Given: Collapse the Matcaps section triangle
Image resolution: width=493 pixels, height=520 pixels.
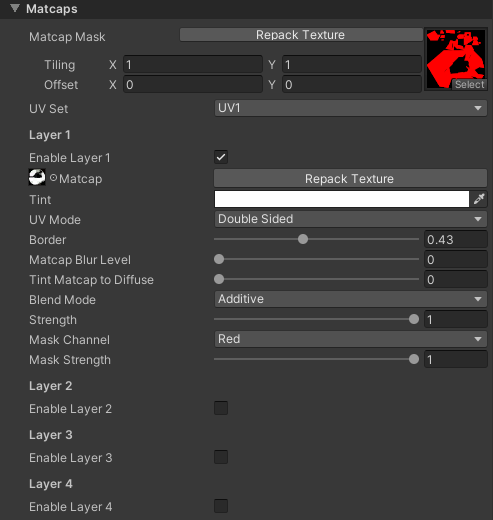Looking at the screenshot, I should pyautogui.click(x=15, y=8).
